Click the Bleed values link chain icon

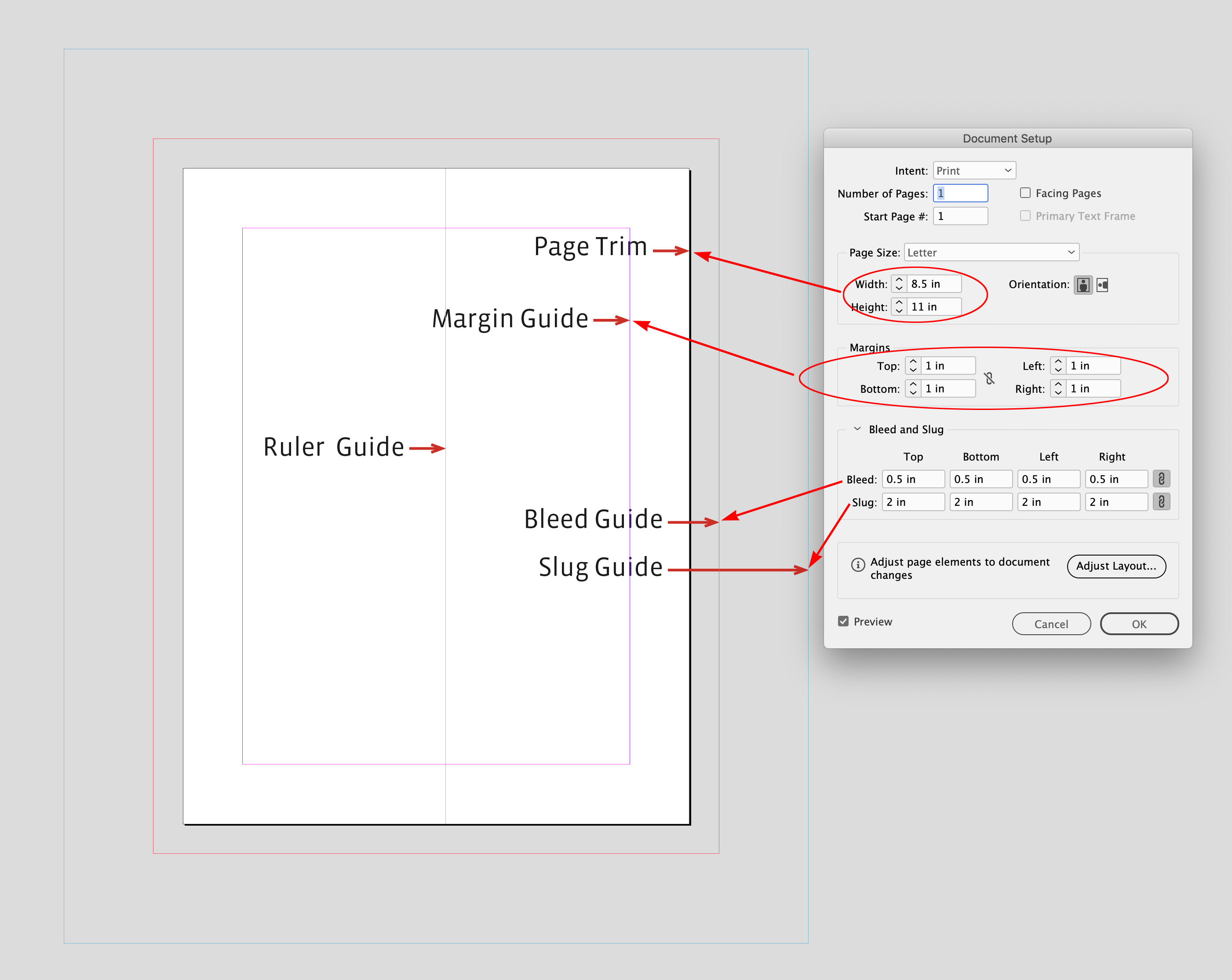[x=1161, y=479]
